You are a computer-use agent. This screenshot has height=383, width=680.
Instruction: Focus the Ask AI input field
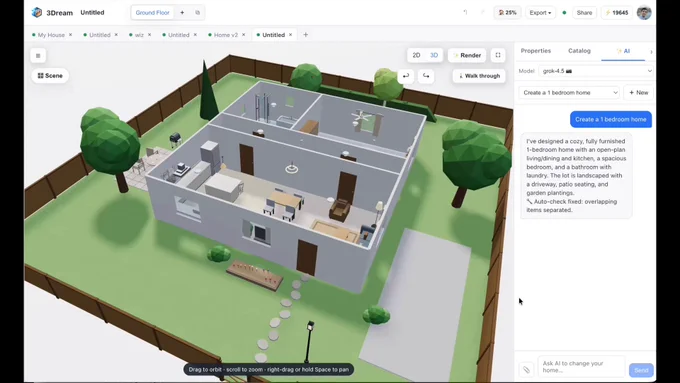[x=581, y=367]
